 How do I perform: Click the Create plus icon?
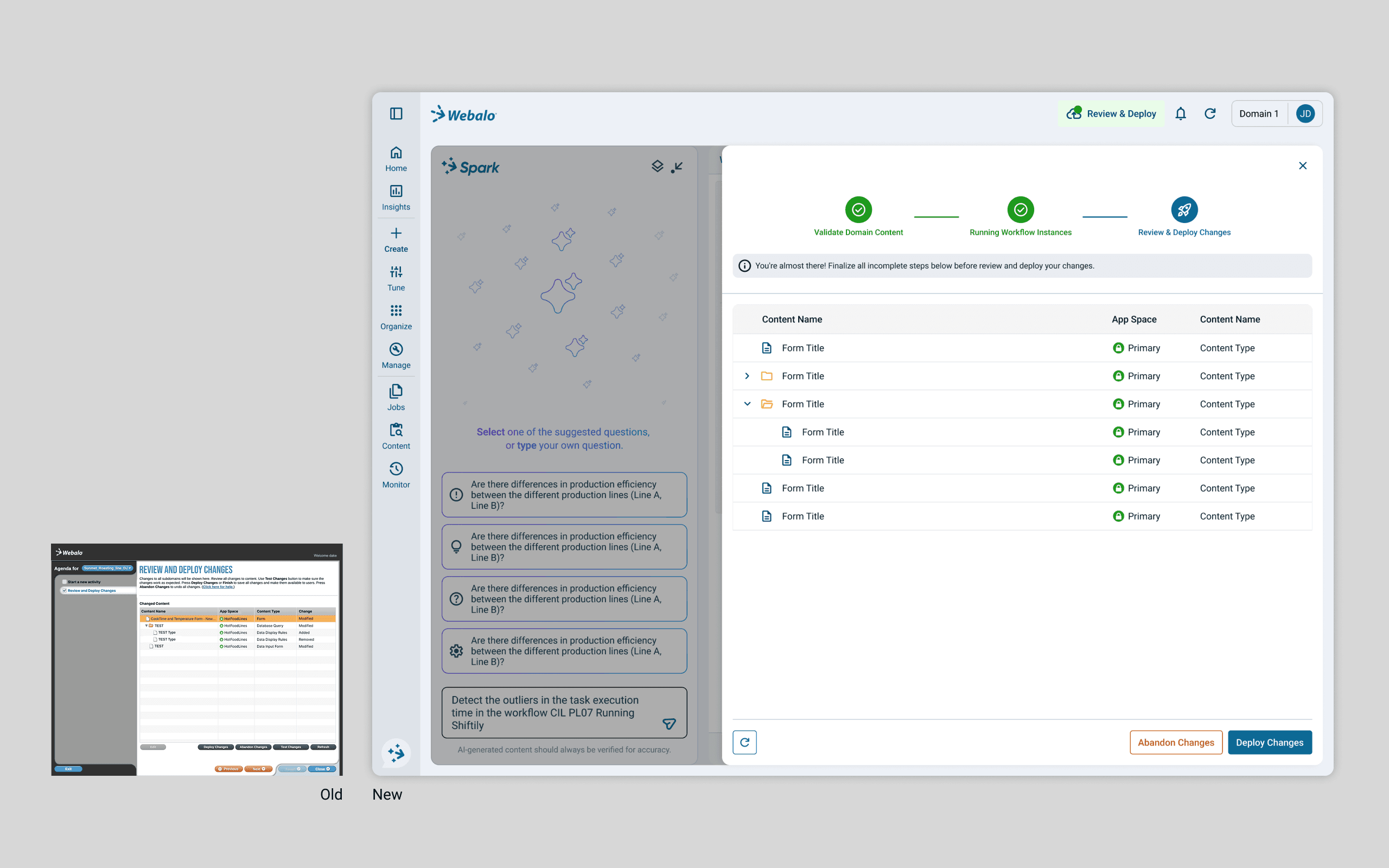tap(396, 234)
